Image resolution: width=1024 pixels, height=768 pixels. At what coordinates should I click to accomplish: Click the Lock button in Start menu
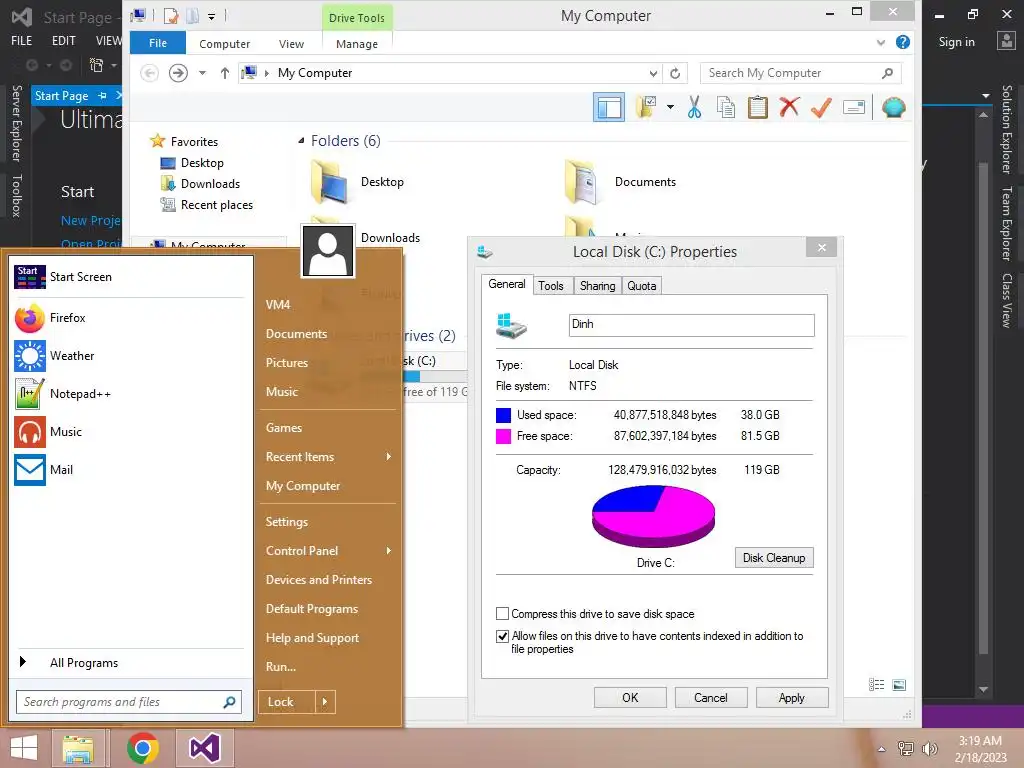pos(287,702)
